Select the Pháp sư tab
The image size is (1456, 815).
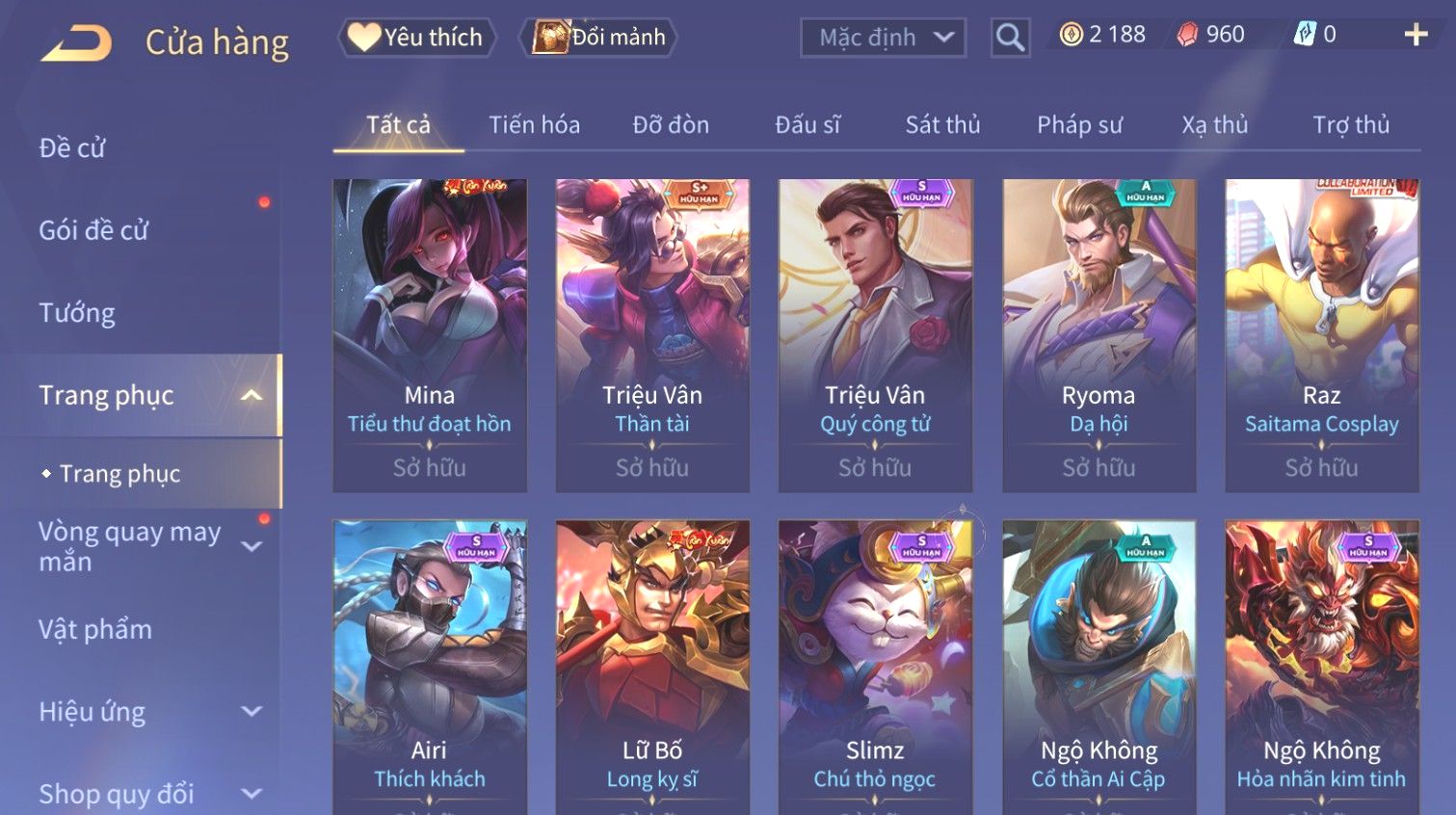click(1079, 125)
